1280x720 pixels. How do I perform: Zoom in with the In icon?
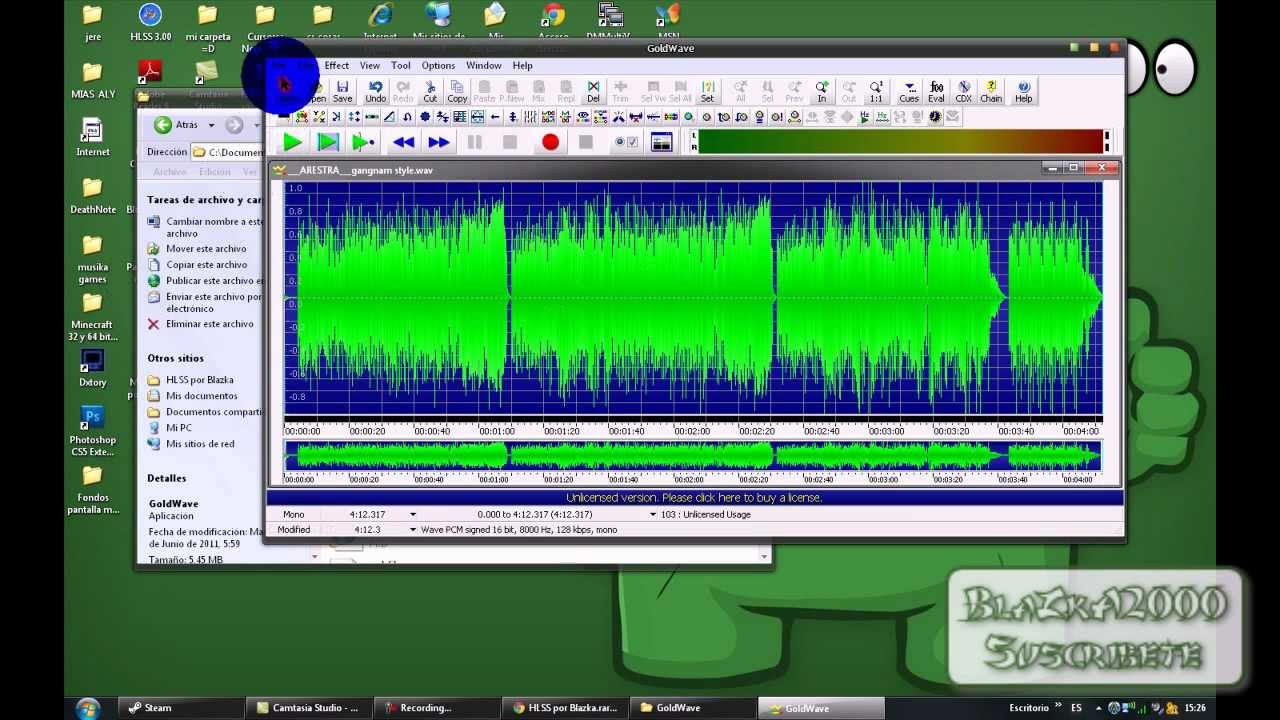pyautogui.click(x=822, y=92)
